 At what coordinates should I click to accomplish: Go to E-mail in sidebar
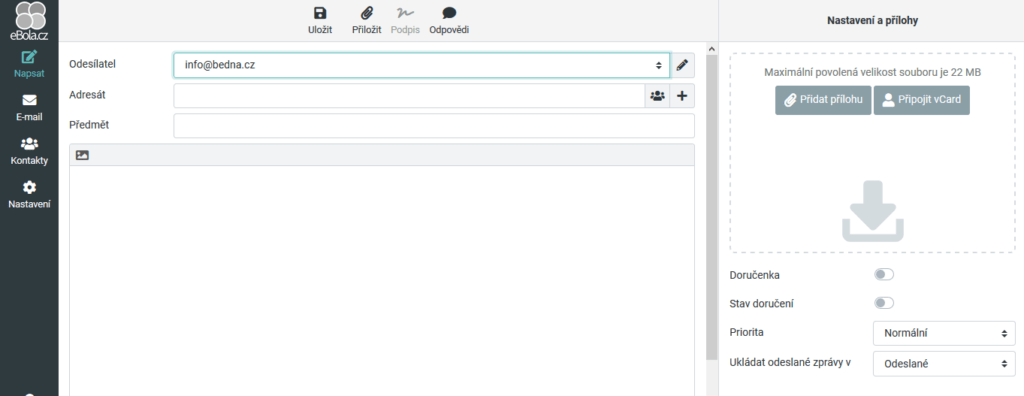click(29, 108)
